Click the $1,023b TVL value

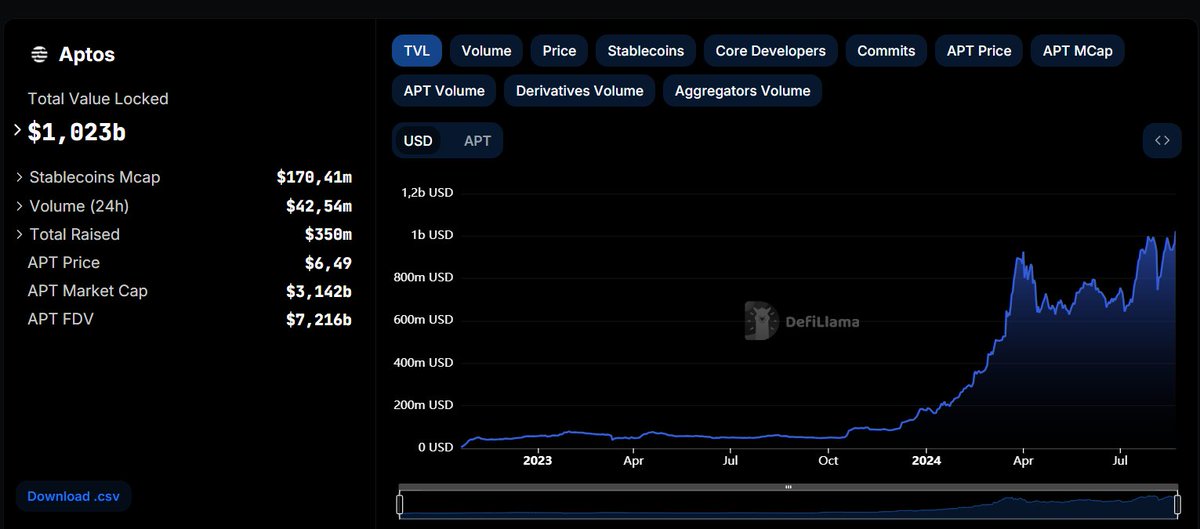tap(77, 131)
